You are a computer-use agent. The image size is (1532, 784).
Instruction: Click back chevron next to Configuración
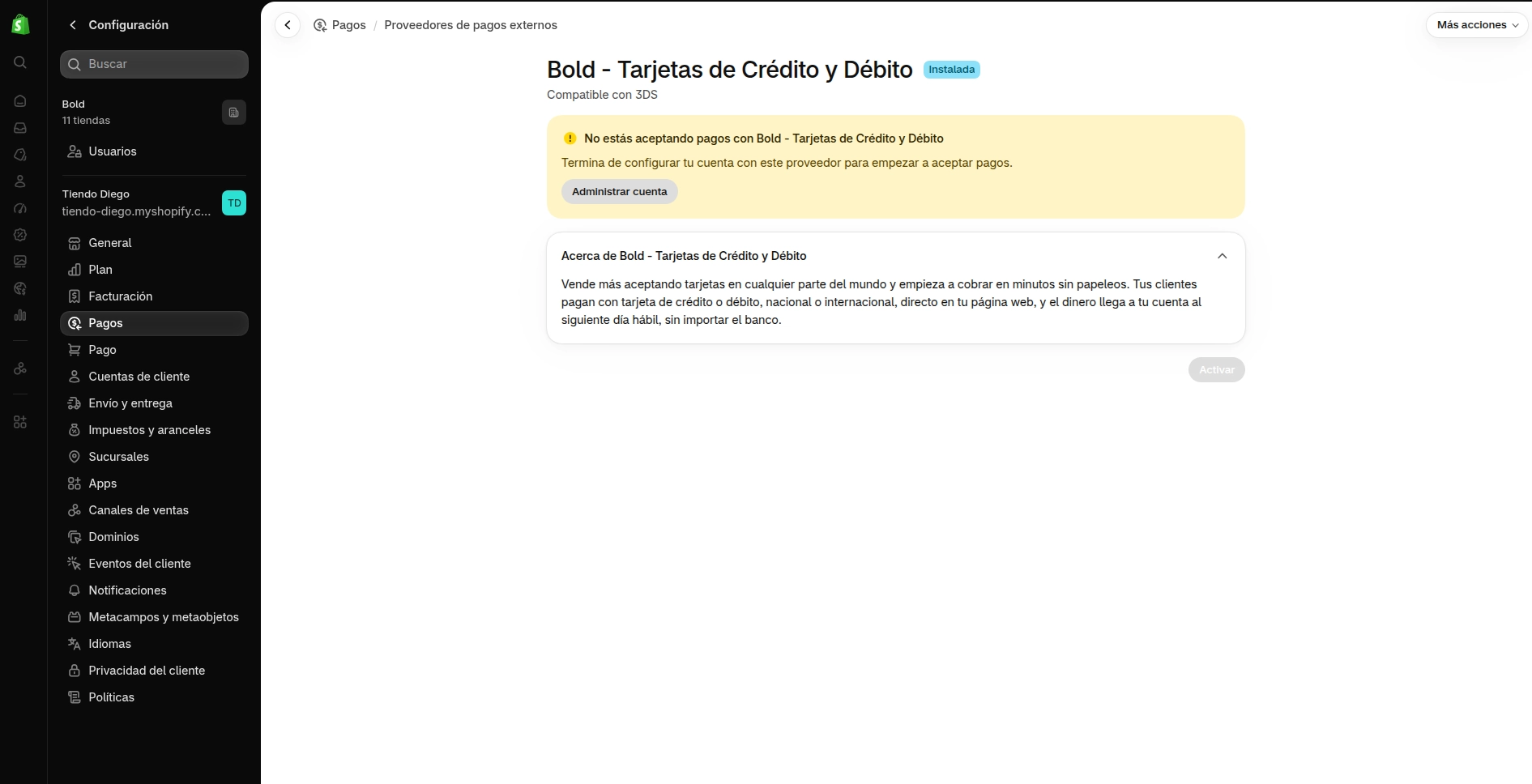(73, 25)
